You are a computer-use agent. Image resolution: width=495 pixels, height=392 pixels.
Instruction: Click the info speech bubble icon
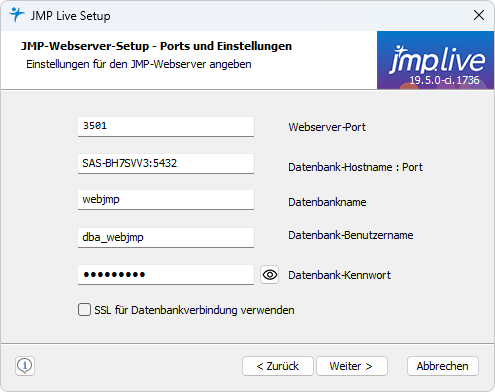click(25, 366)
